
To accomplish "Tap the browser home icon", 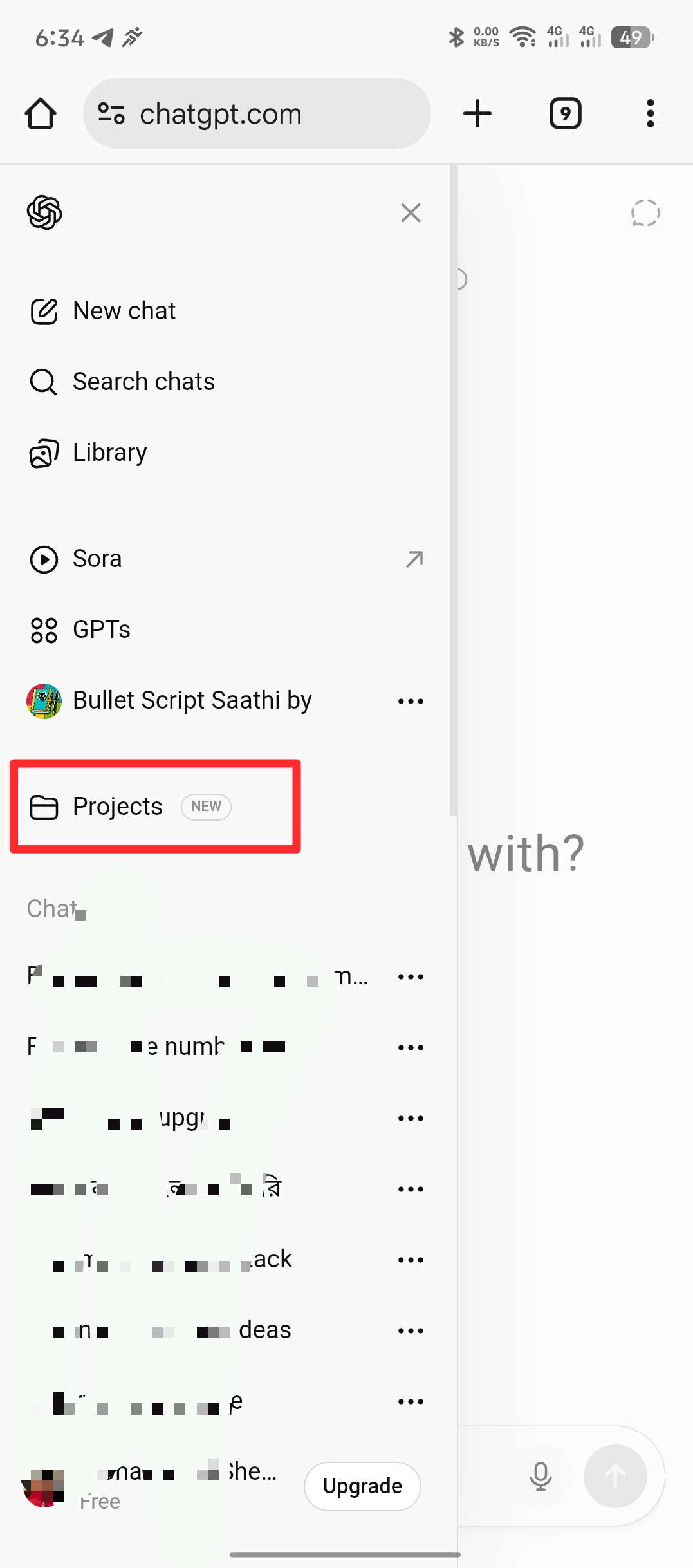I will point(40,114).
